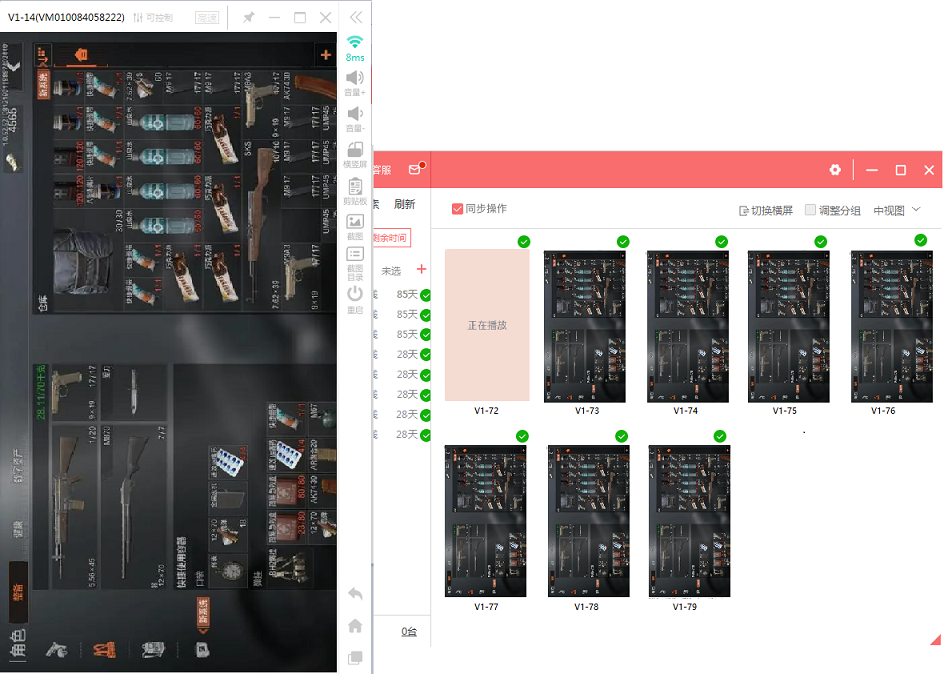The width and height of the screenshot is (944, 674).
Task: Click the 切换横屏 switch landscape button
Action: pos(766,210)
